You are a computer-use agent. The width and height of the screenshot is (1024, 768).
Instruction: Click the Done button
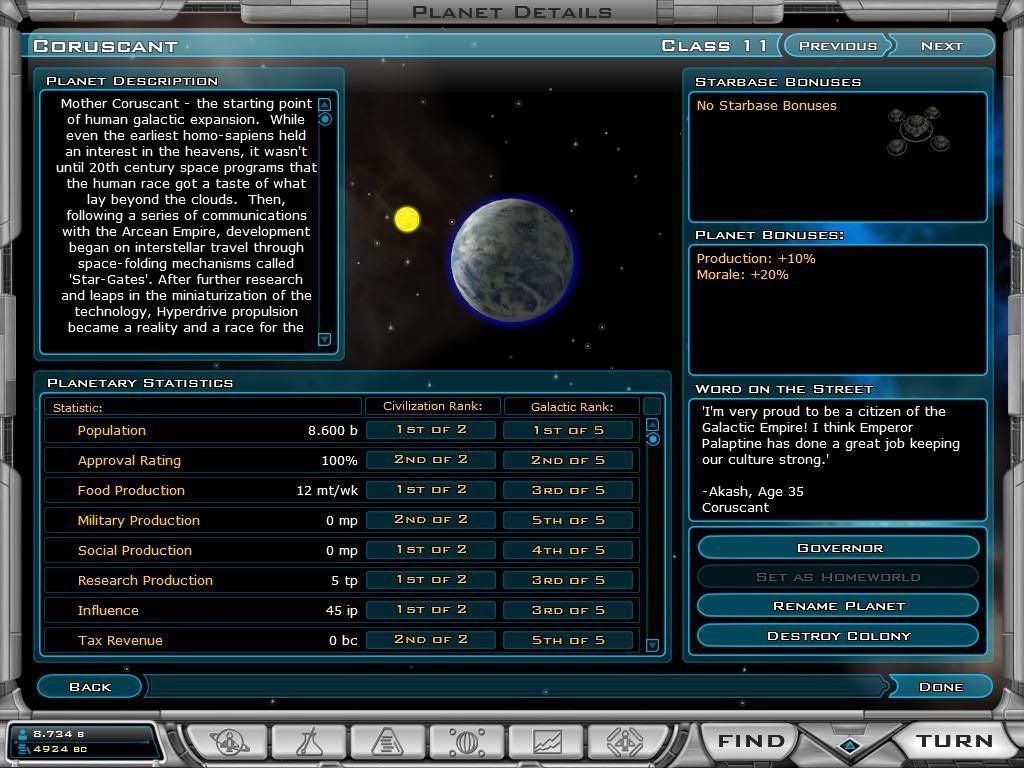click(x=941, y=686)
